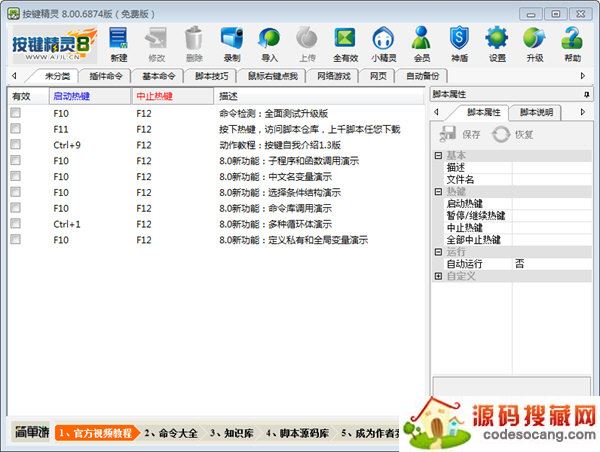Click right arrow in properties tab strip
The width and height of the screenshot is (600, 452).
(x=583, y=112)
